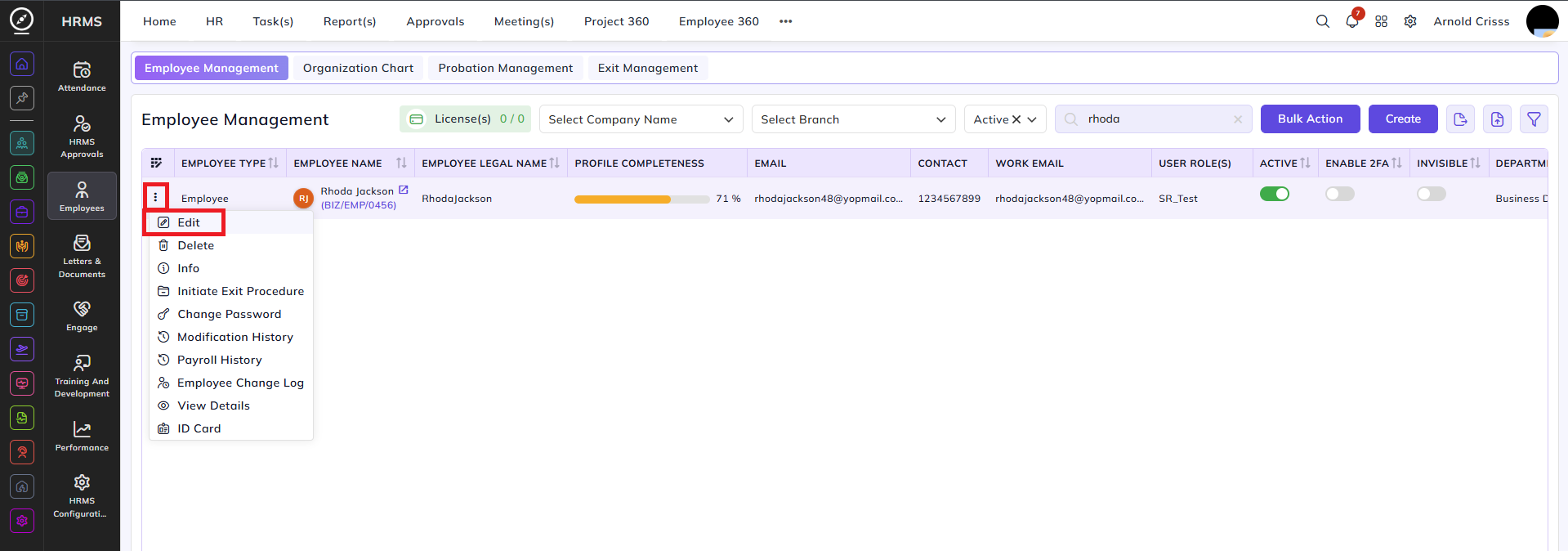Open the settings gear in top bar
This screenshot has width=1568, height=551.
1410,21
